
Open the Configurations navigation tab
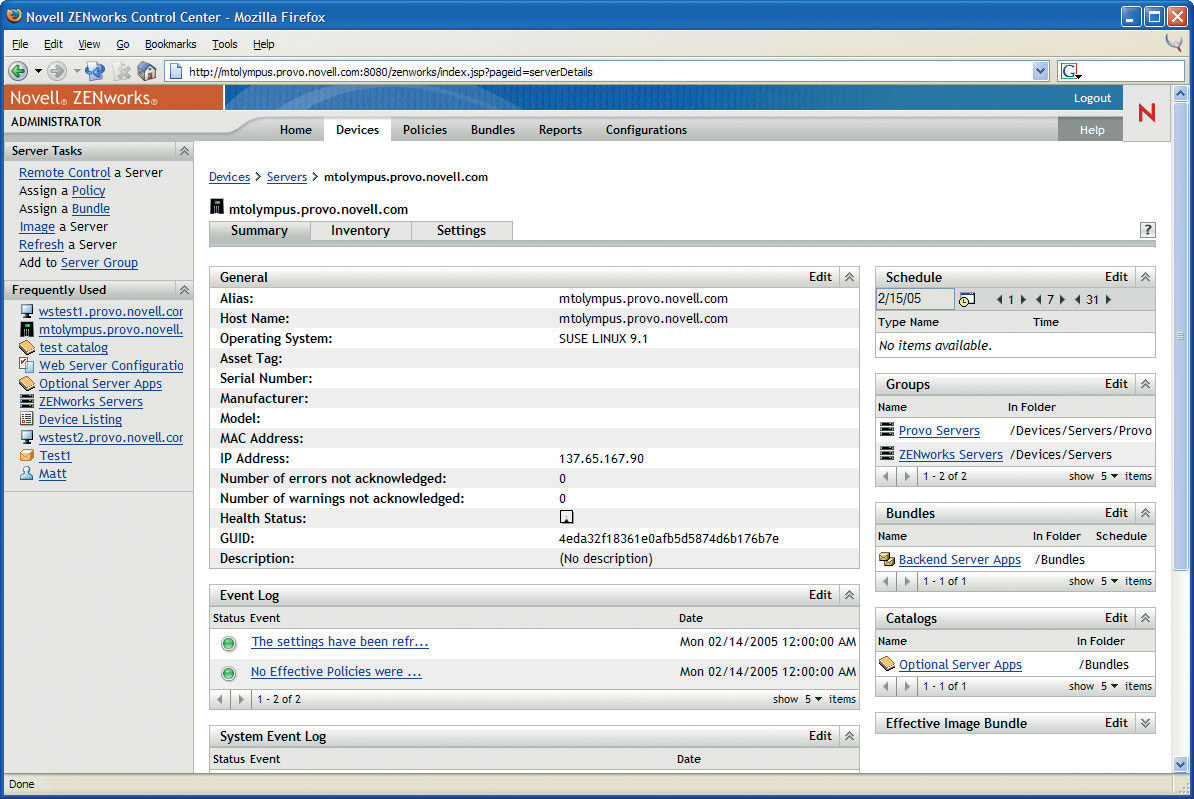coord(646,130)
